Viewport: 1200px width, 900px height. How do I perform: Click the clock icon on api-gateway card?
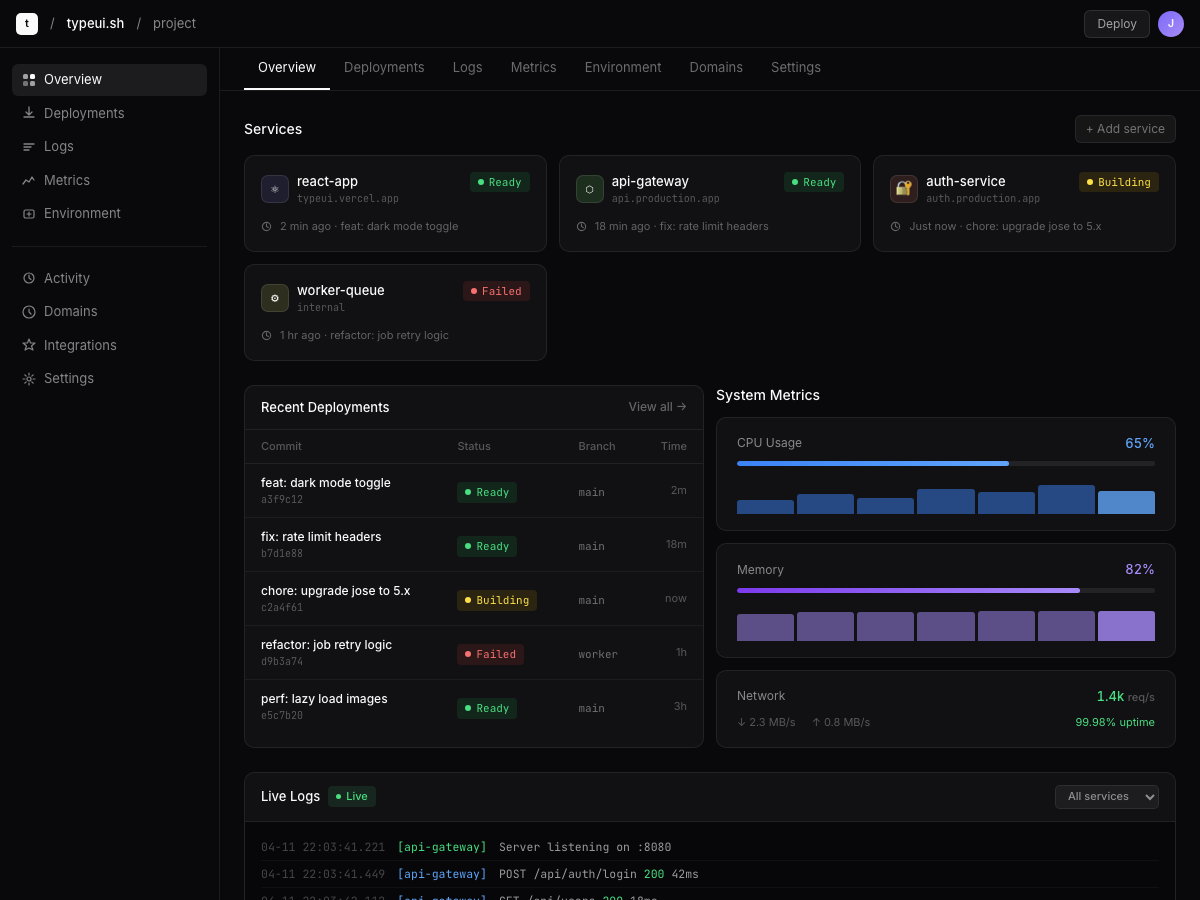(x=581, y=226)
